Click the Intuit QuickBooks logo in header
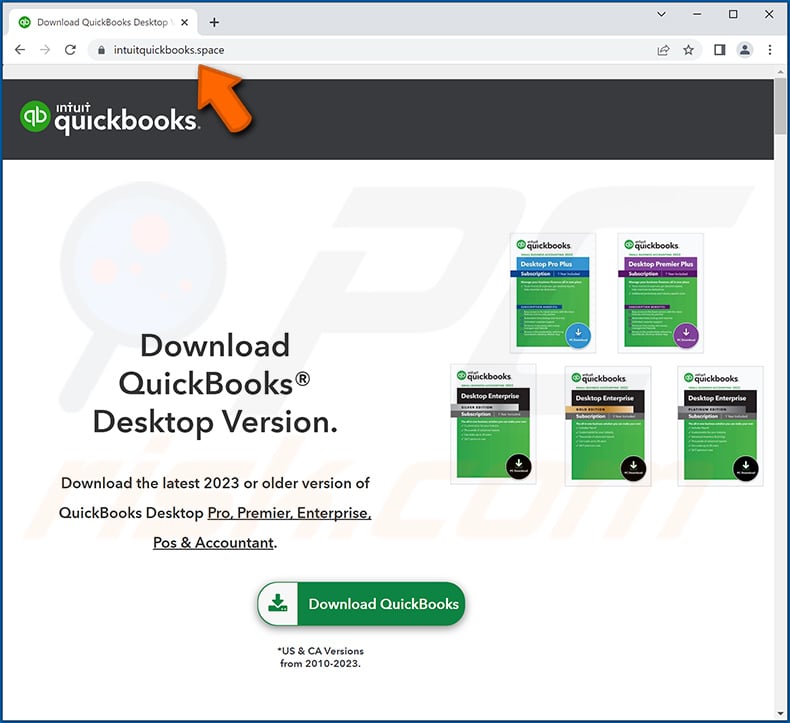 109,118
